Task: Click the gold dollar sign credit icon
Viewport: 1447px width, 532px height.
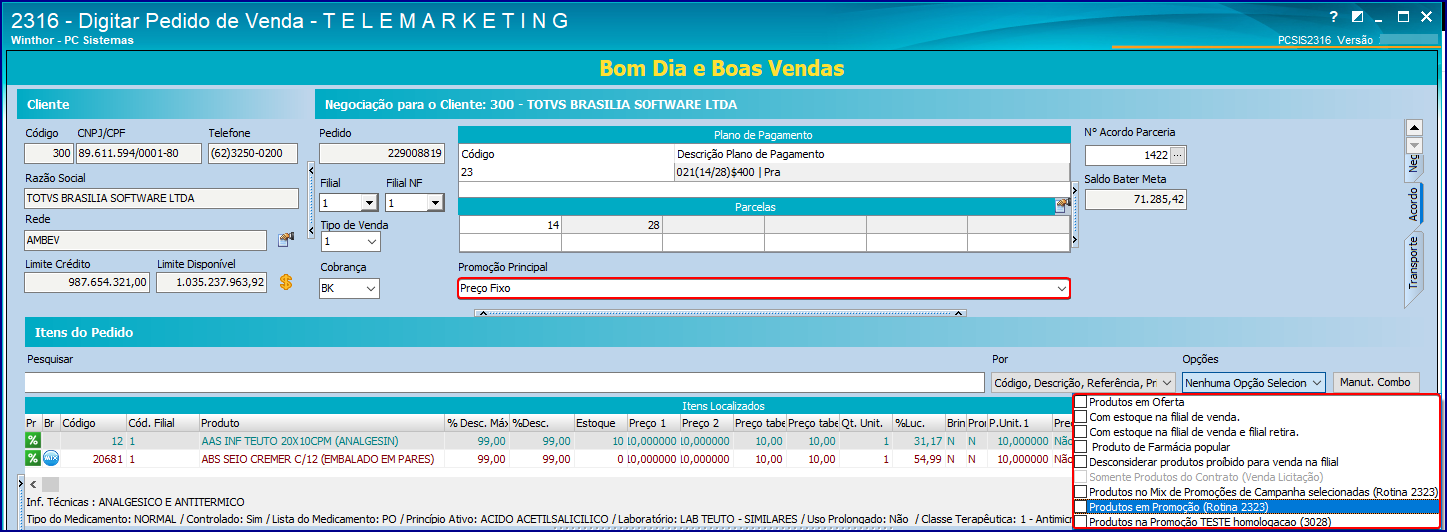Action: coord(285,283)
